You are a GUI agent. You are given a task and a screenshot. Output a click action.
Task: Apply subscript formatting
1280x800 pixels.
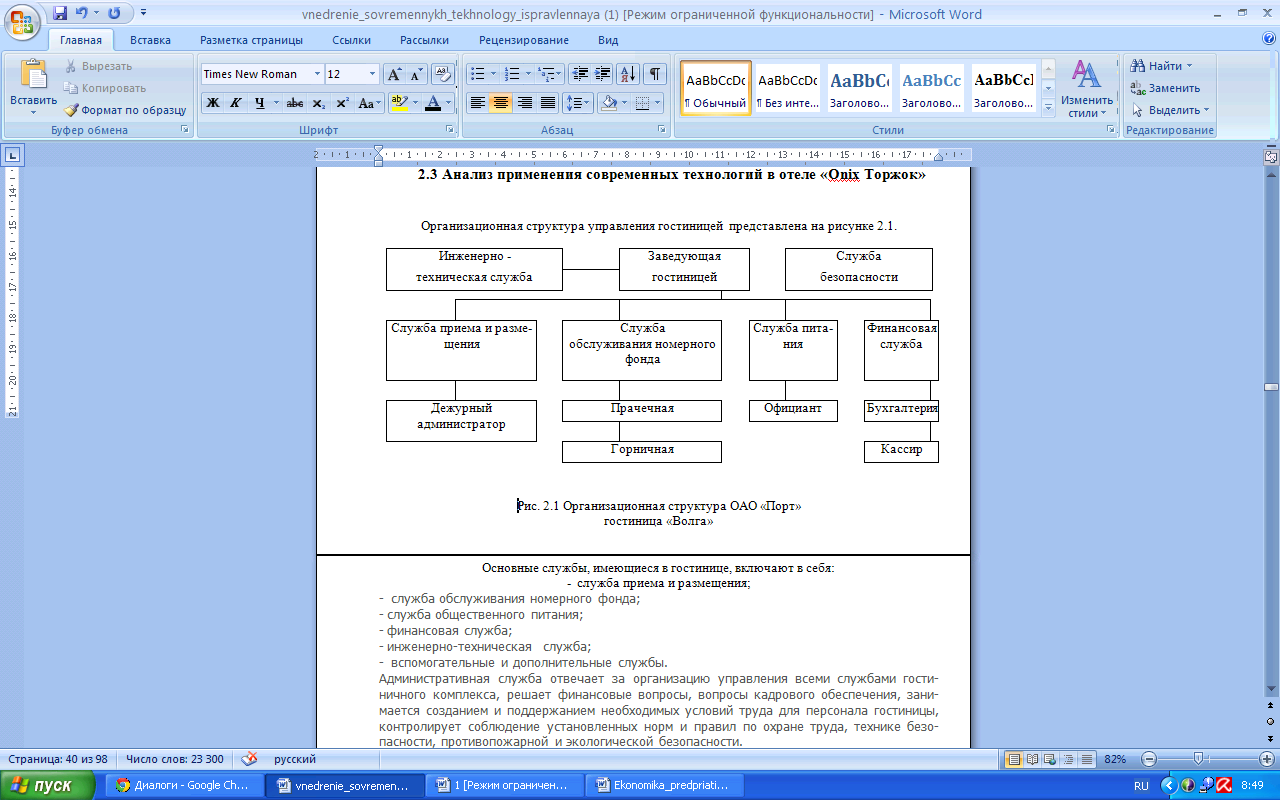point(318,102)
